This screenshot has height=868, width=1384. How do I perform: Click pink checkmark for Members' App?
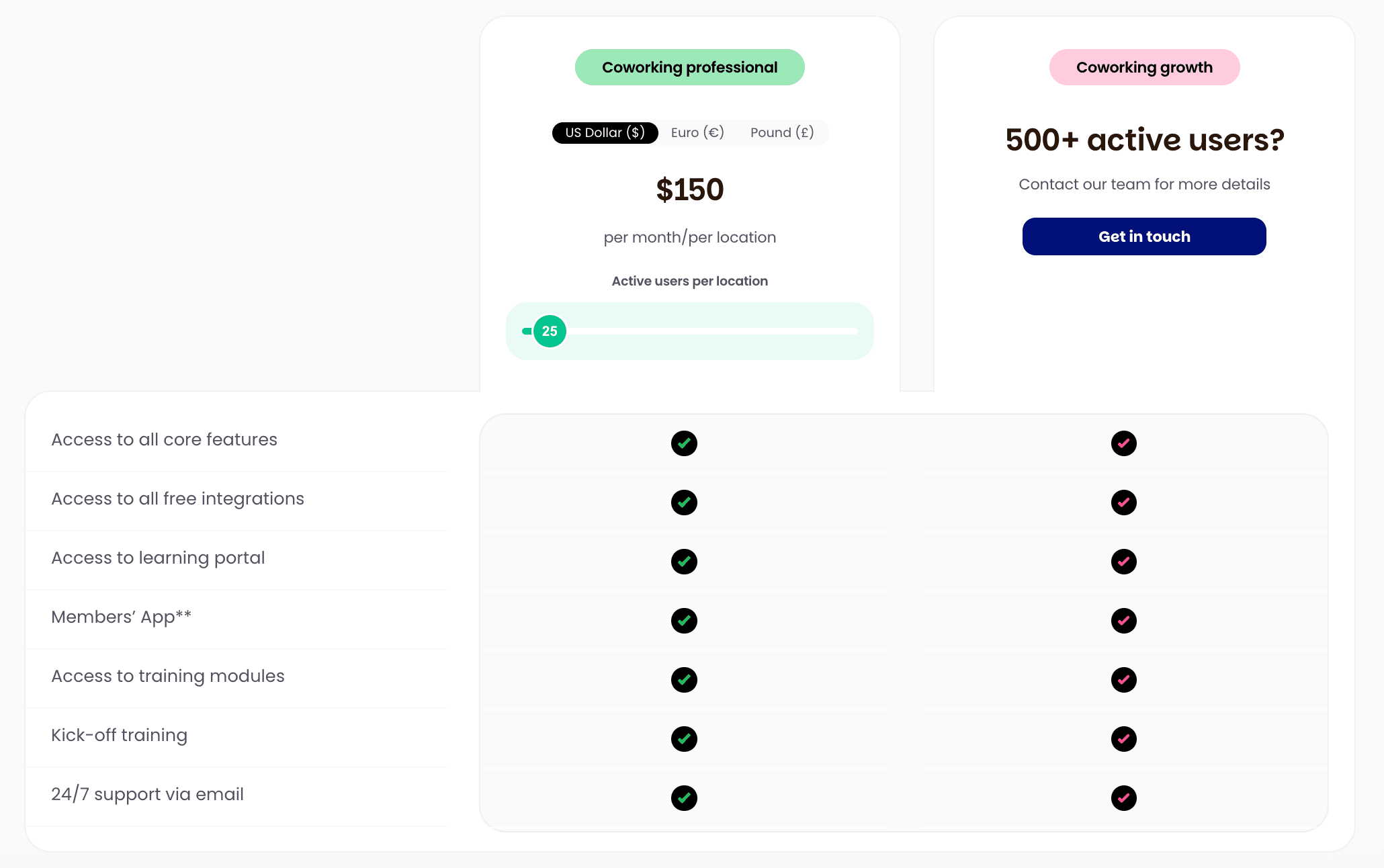pos(1123,621)
